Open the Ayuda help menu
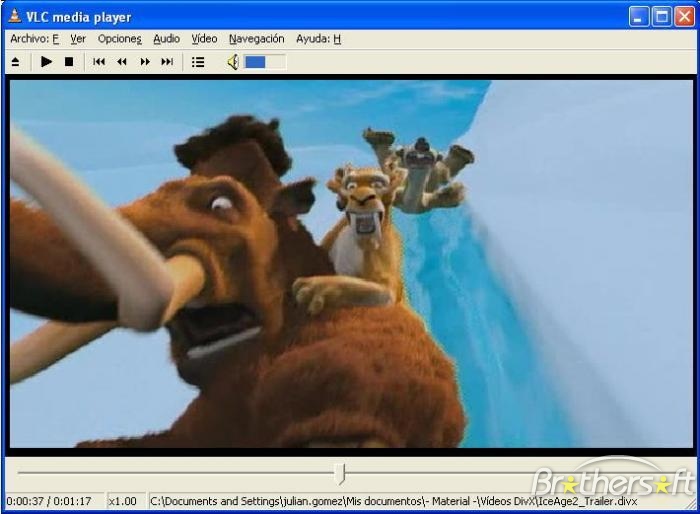Viewport: 700px width, 514px height. (x=318, y=39)
